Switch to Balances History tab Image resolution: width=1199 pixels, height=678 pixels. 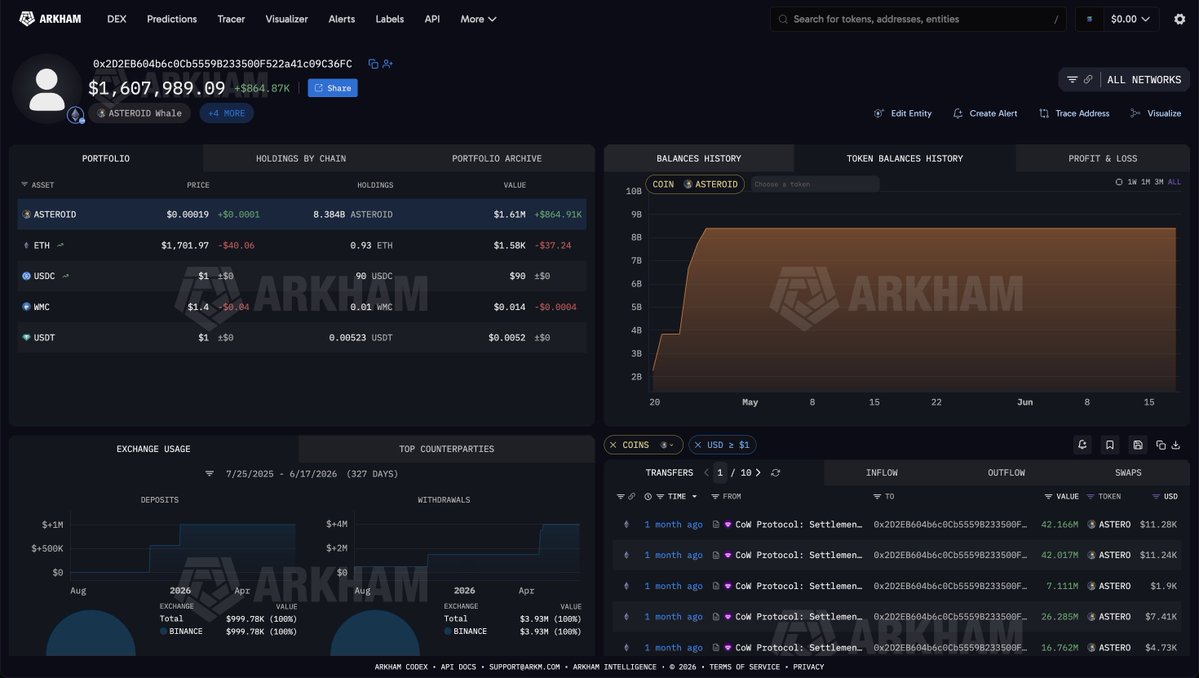coord(699,158)
